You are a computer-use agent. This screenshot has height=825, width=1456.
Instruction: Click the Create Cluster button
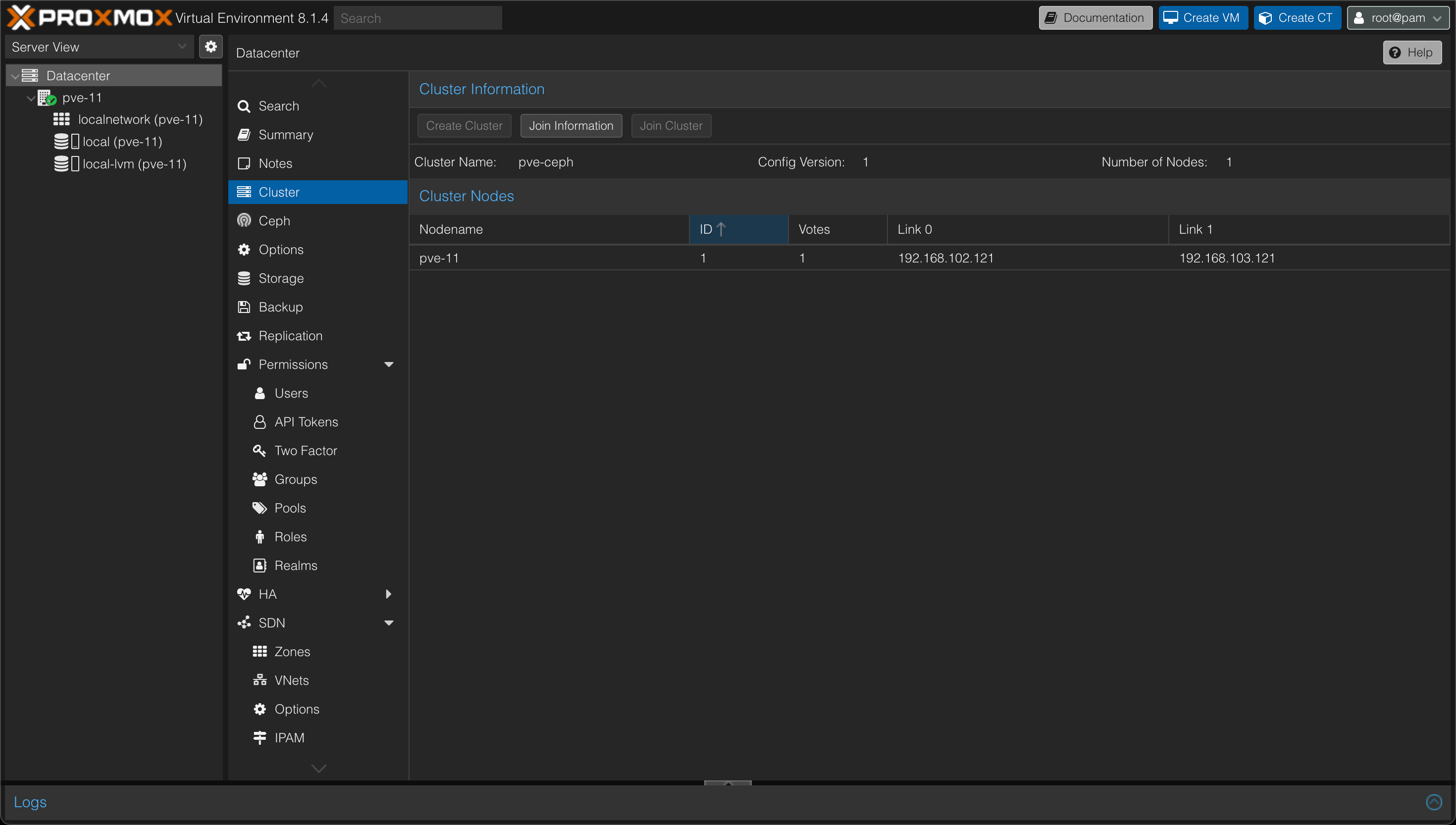pos(463,126)
